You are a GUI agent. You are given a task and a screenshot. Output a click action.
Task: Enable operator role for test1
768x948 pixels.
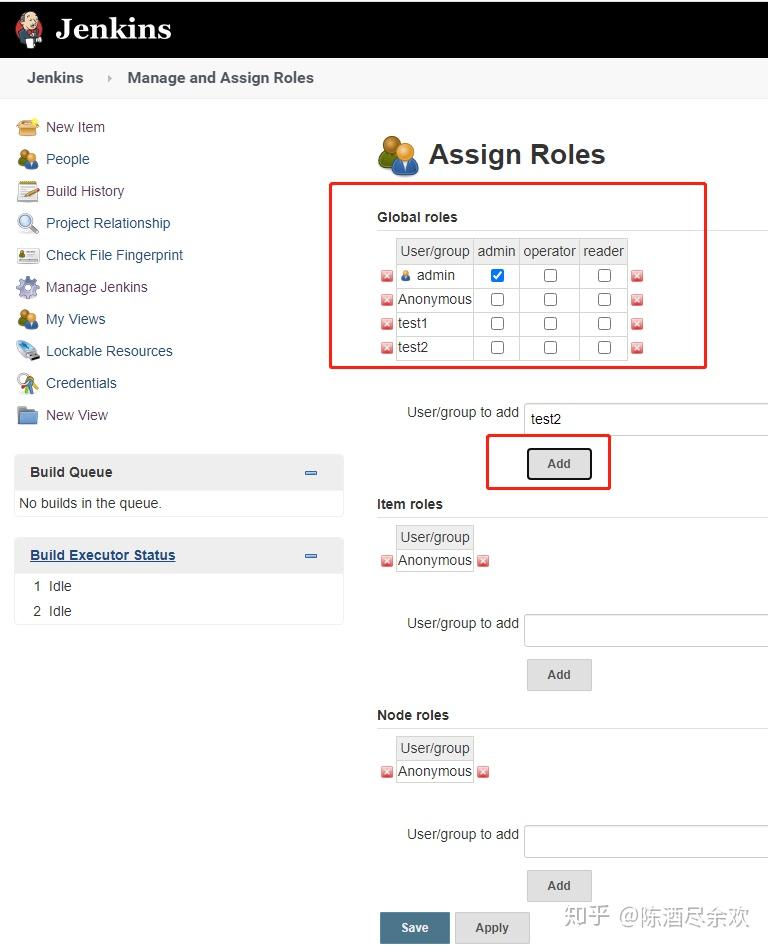pyautogui.click(x=550, y=323)
